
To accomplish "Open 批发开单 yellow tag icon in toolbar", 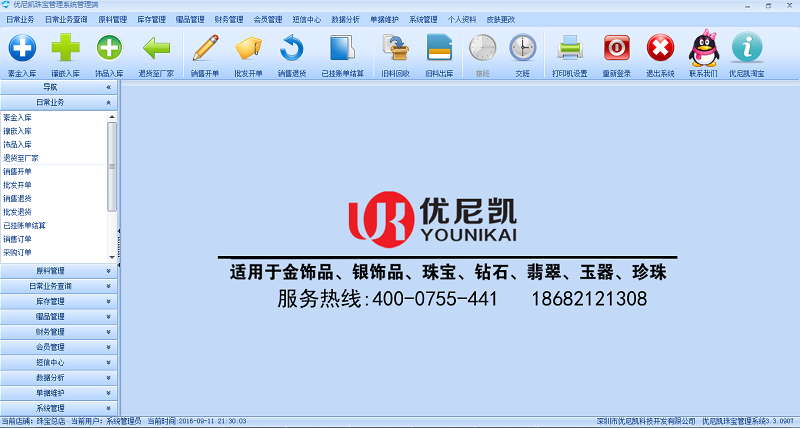I will point(248,48).
